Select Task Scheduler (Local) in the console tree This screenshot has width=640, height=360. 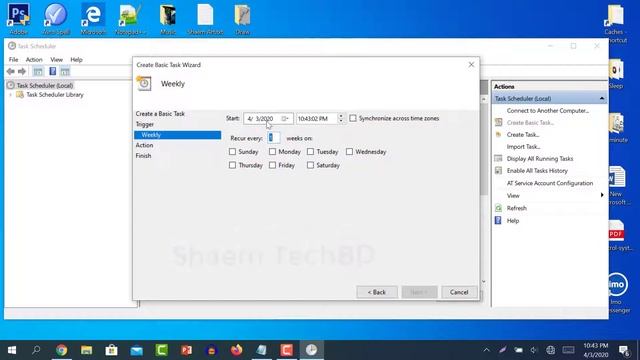[45, 85]
